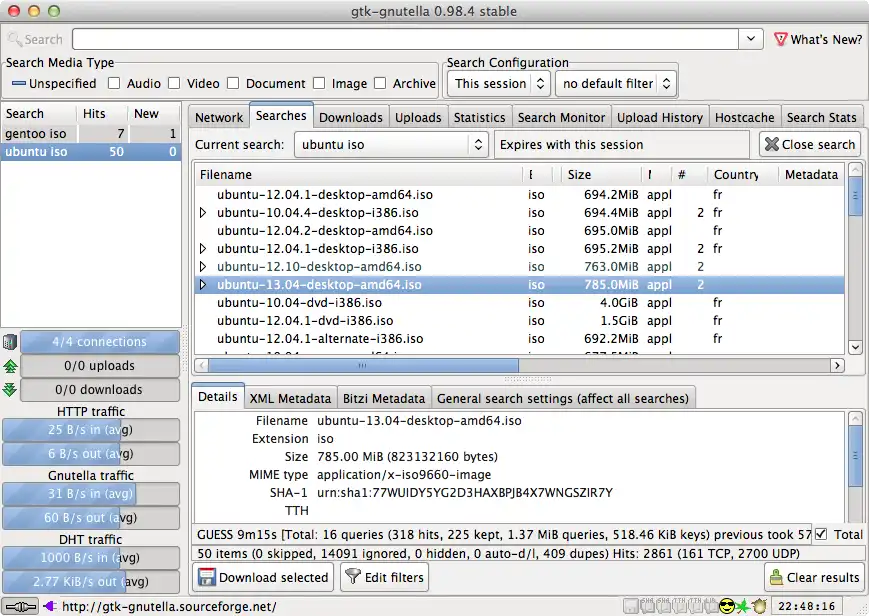Select the ubuntu iso search row
The image size is (869, 616).
click(x=91, y=152)
